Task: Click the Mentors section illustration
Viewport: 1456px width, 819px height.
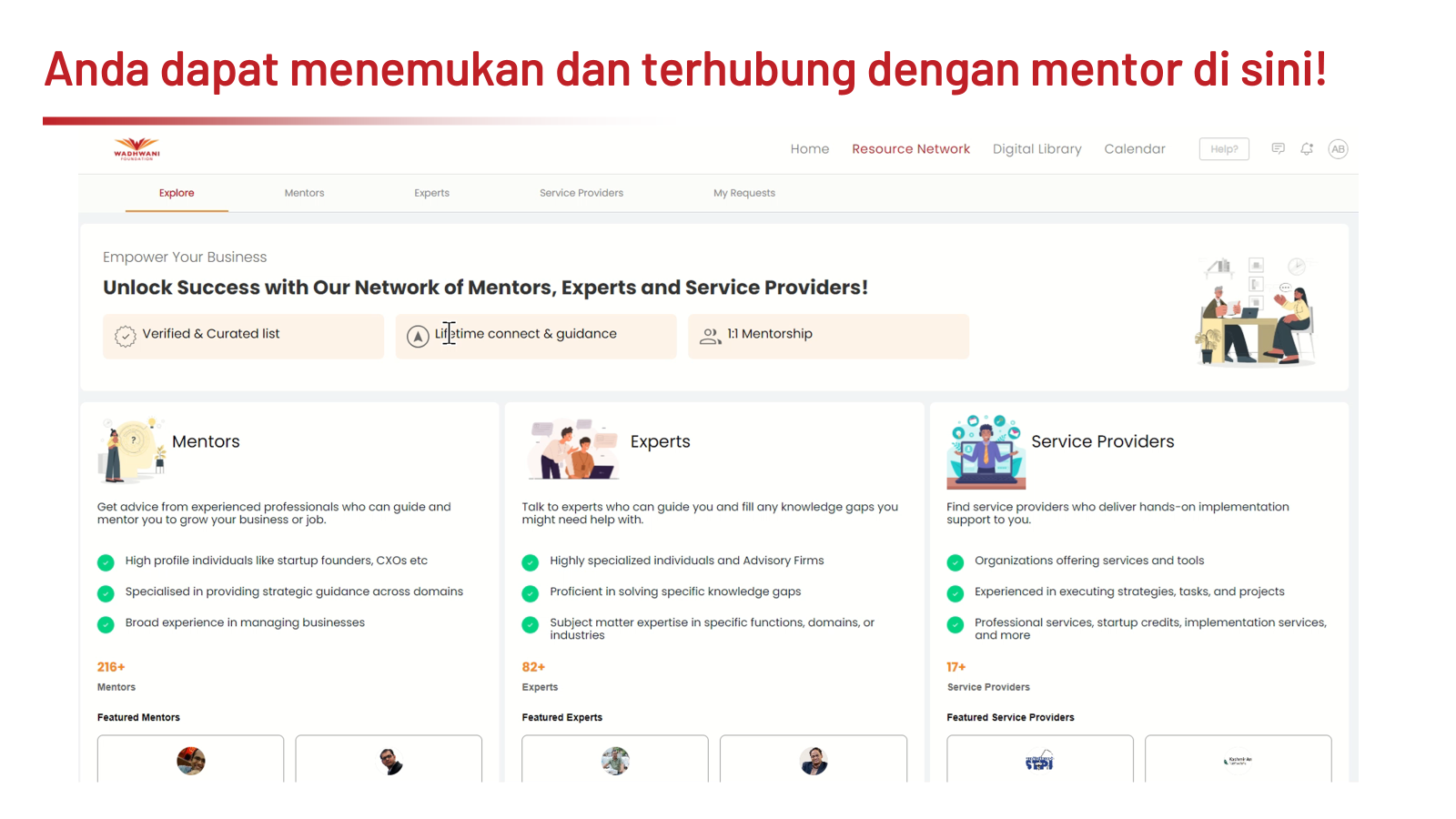Action: 133,450
